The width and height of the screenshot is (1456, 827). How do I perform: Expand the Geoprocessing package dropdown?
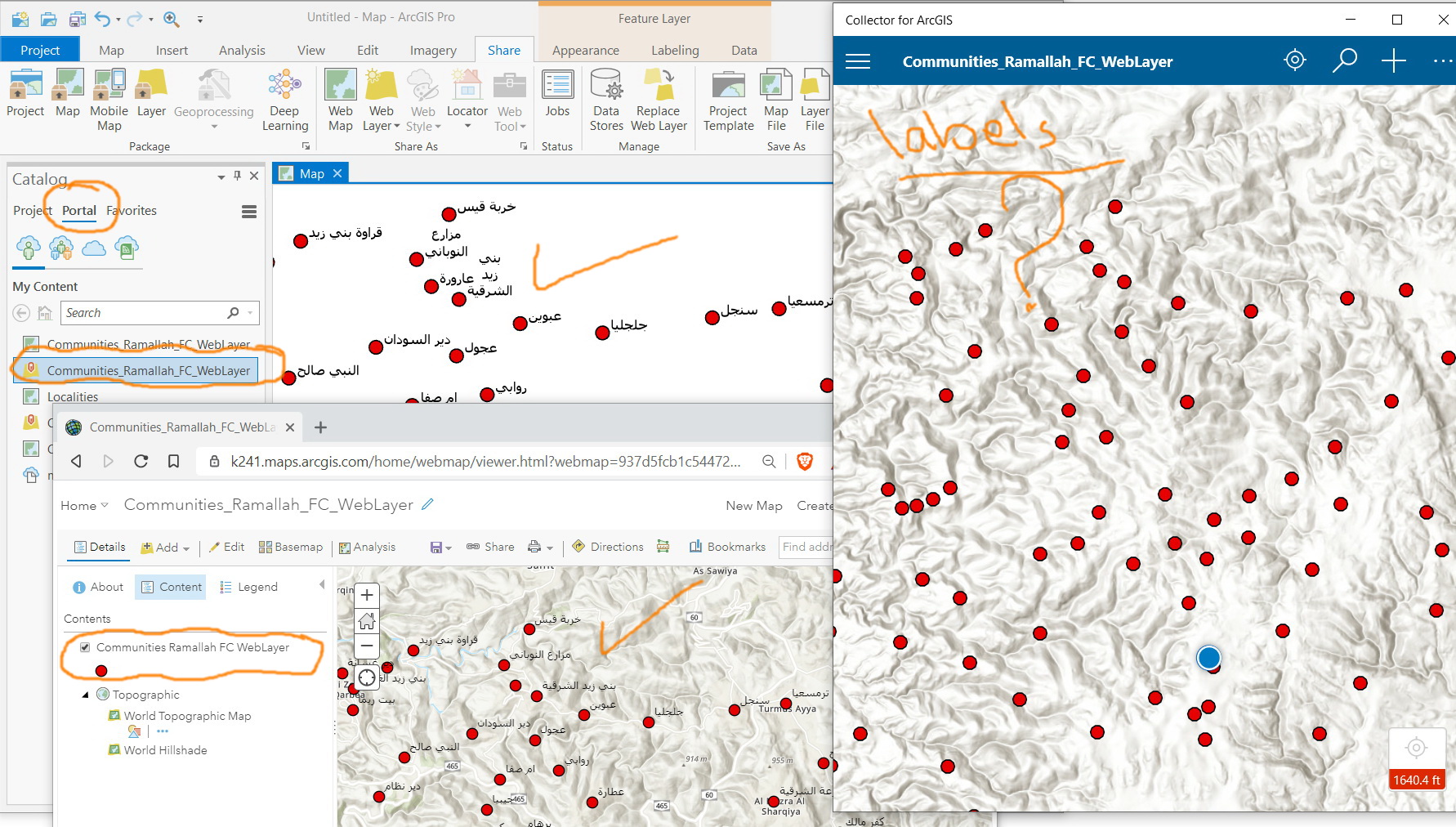coord(214,127)
